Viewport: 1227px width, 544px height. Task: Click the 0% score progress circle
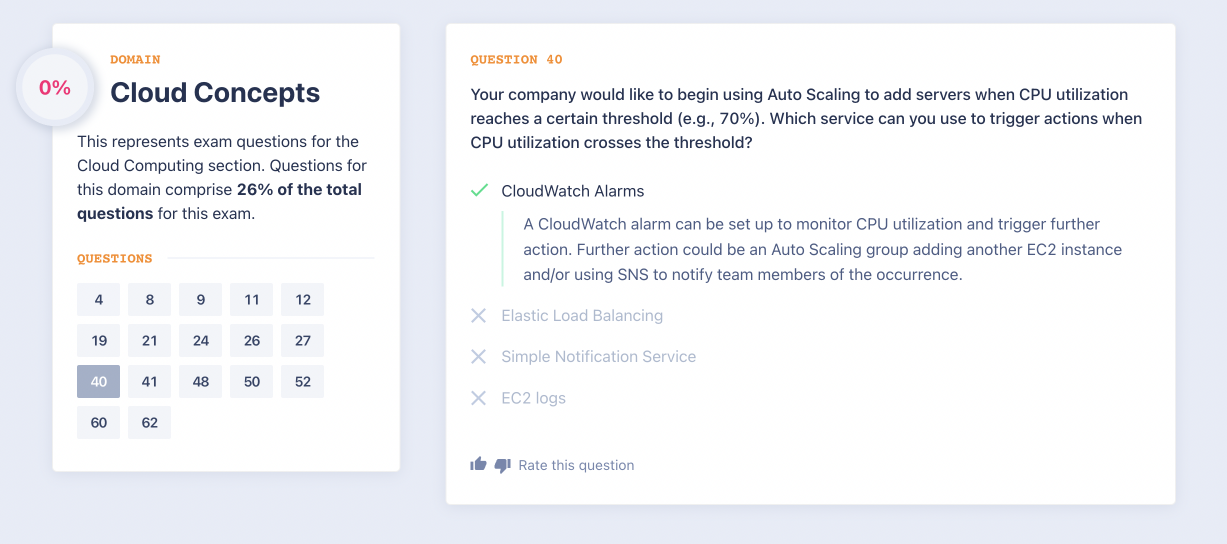[x=55, y=88]
